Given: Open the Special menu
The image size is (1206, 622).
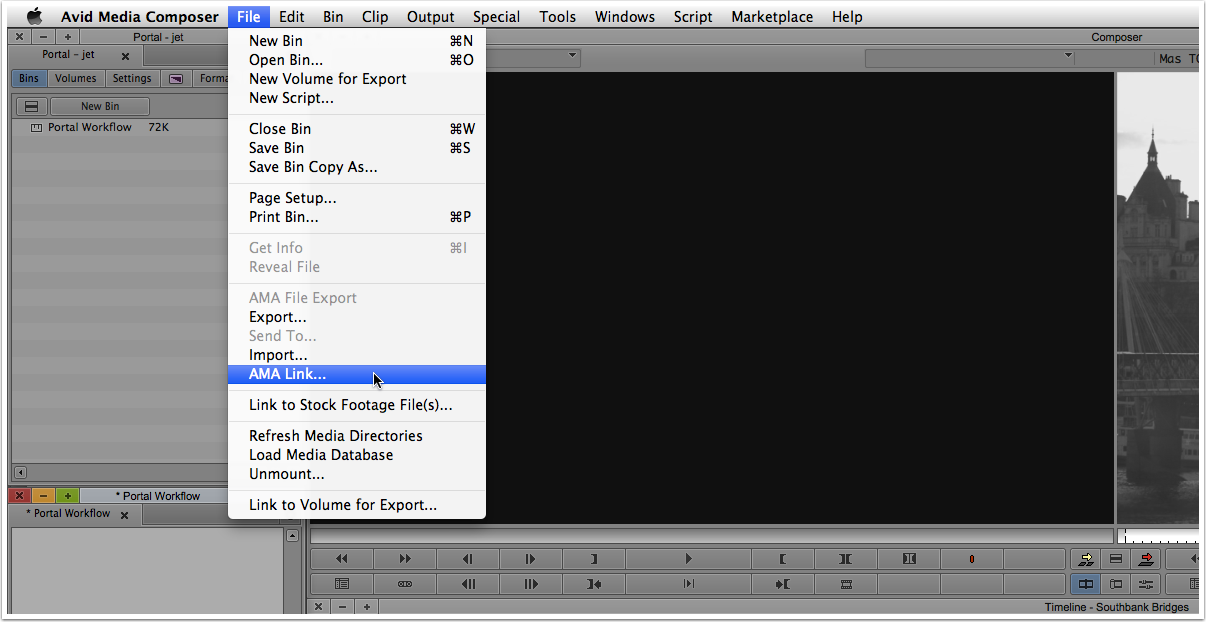Looking at the screenshot, I should pos(496,16).
